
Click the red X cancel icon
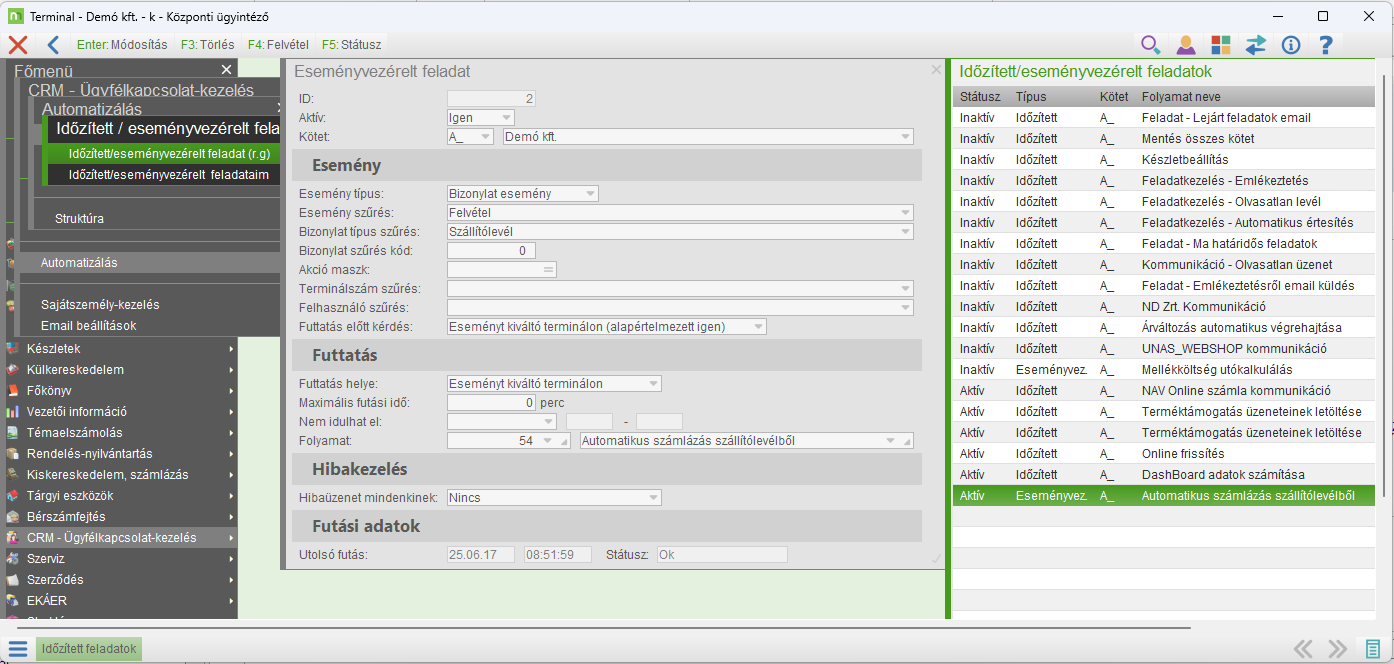(x=18, y=45)
